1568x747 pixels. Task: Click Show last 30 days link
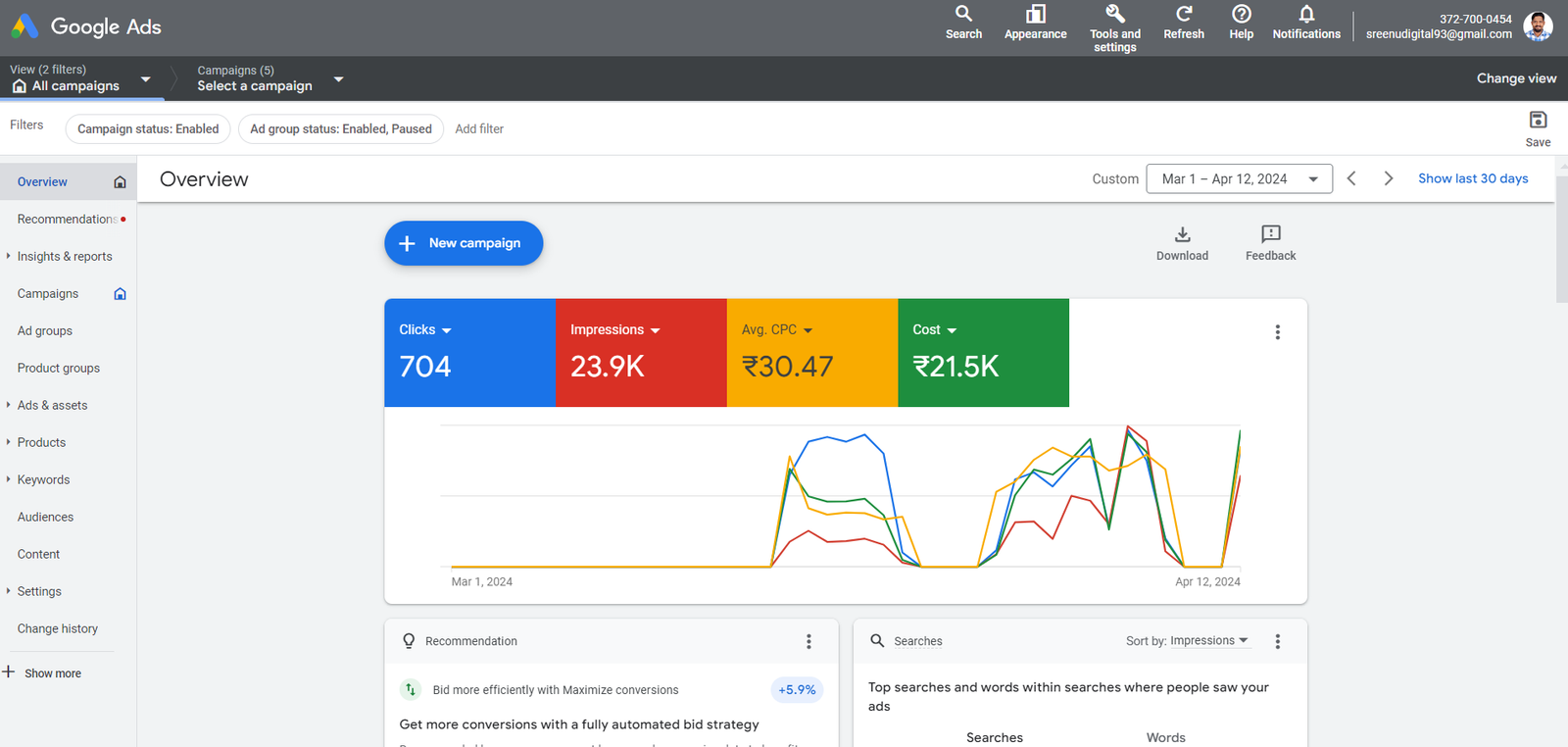coord(1473,178)
